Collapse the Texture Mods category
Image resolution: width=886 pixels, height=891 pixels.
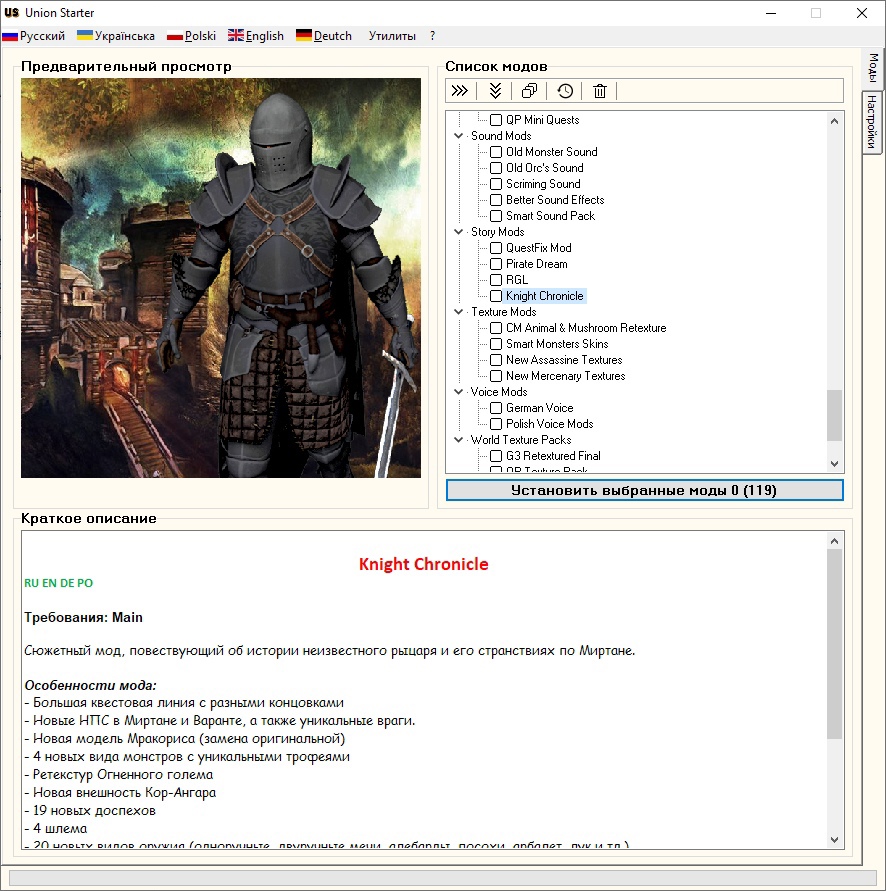coord(460,312)
